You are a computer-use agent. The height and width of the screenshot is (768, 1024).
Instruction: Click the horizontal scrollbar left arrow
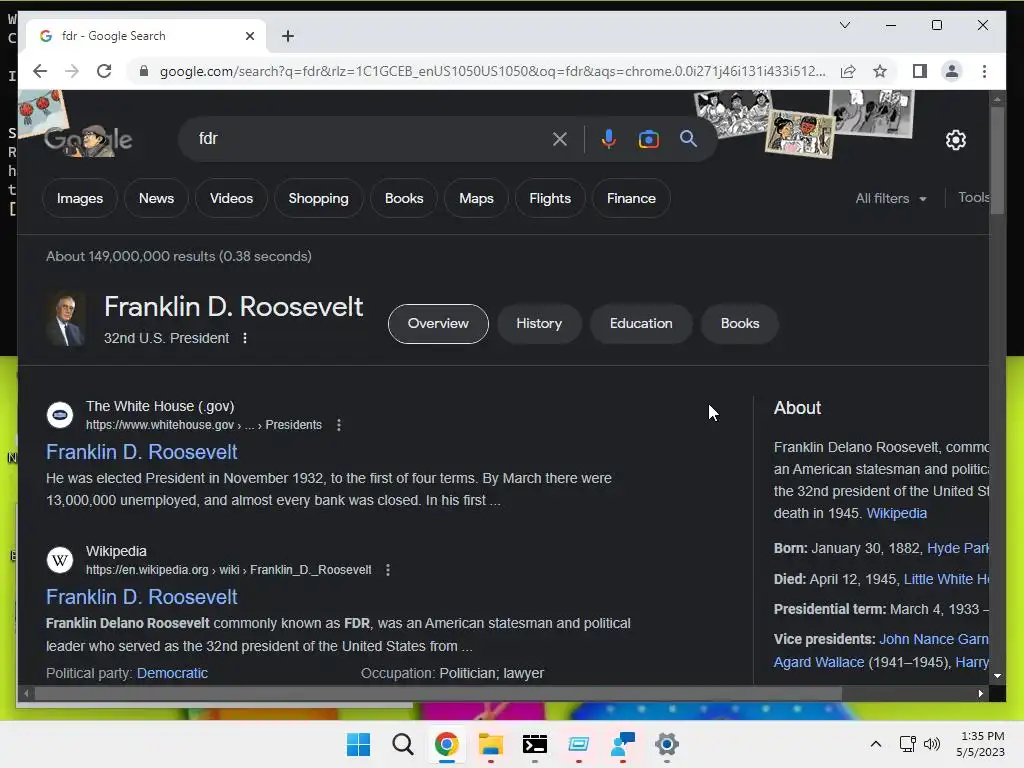pyautogui.click(x=26, y=694)
